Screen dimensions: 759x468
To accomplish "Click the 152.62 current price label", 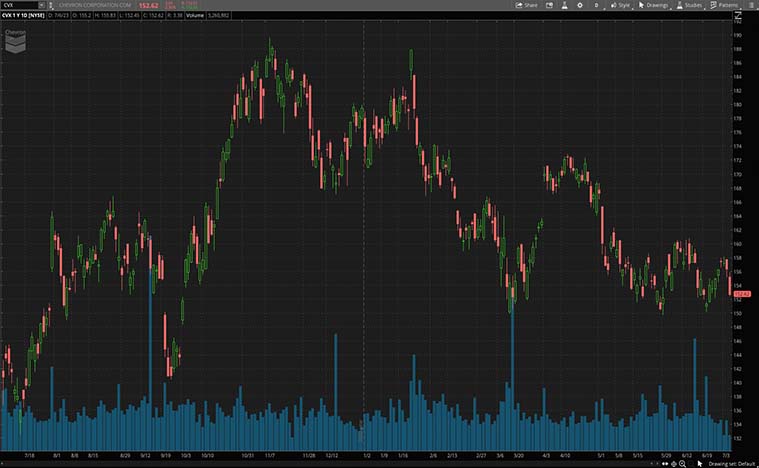I will pyautogui.click(x=742, y=294).
